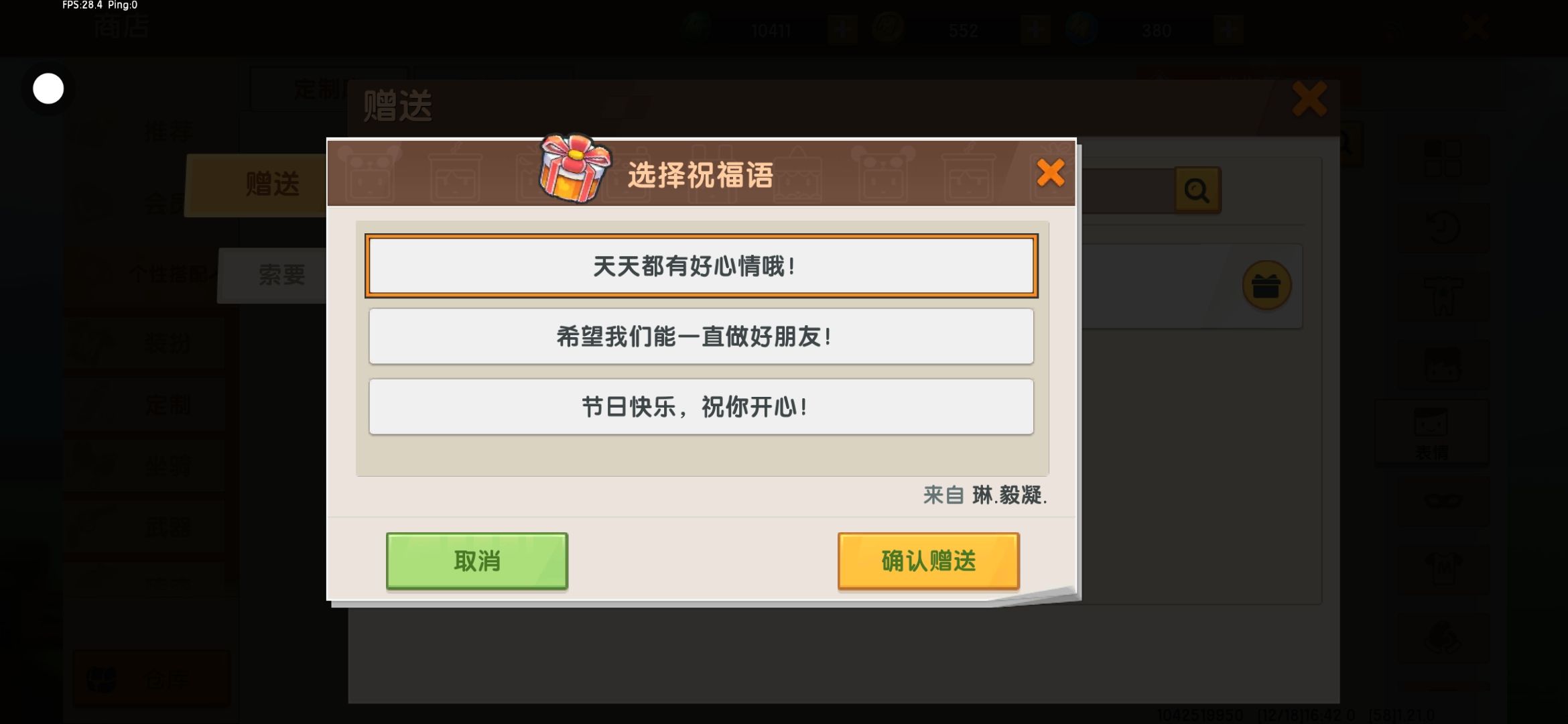This screenshot has width=1568, height=724.
Task: Click the round gift icon beside friend entry
Action: click(1266, 286)
